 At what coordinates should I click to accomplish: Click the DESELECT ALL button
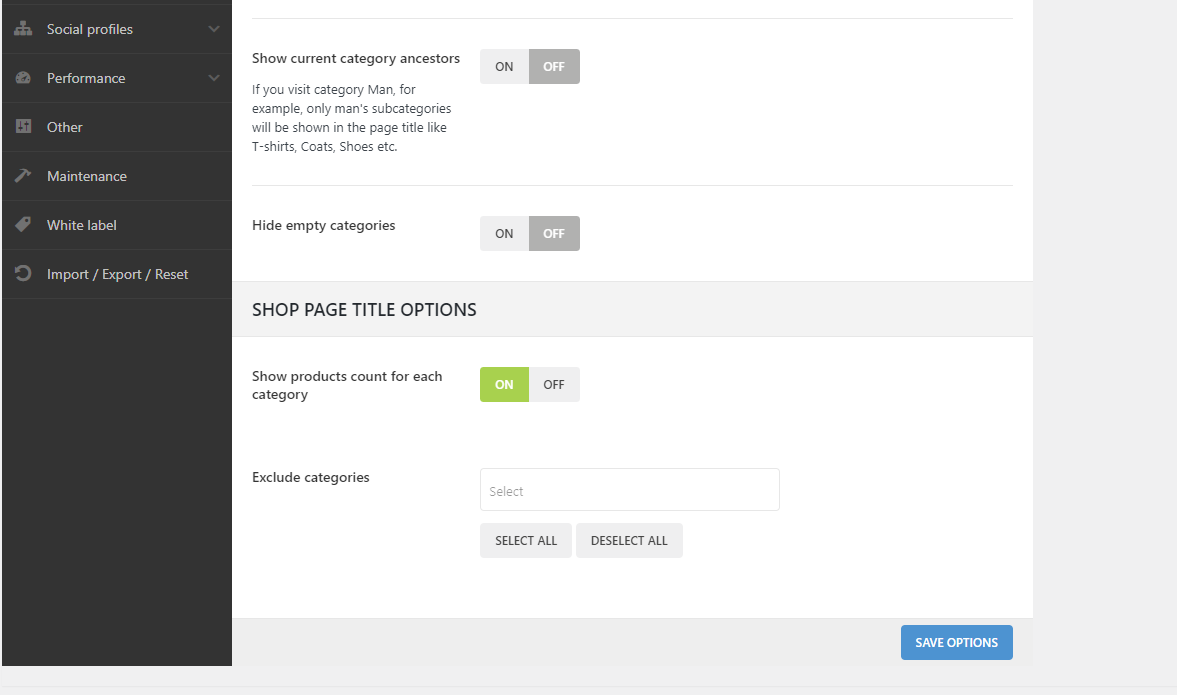click(629, 540)
